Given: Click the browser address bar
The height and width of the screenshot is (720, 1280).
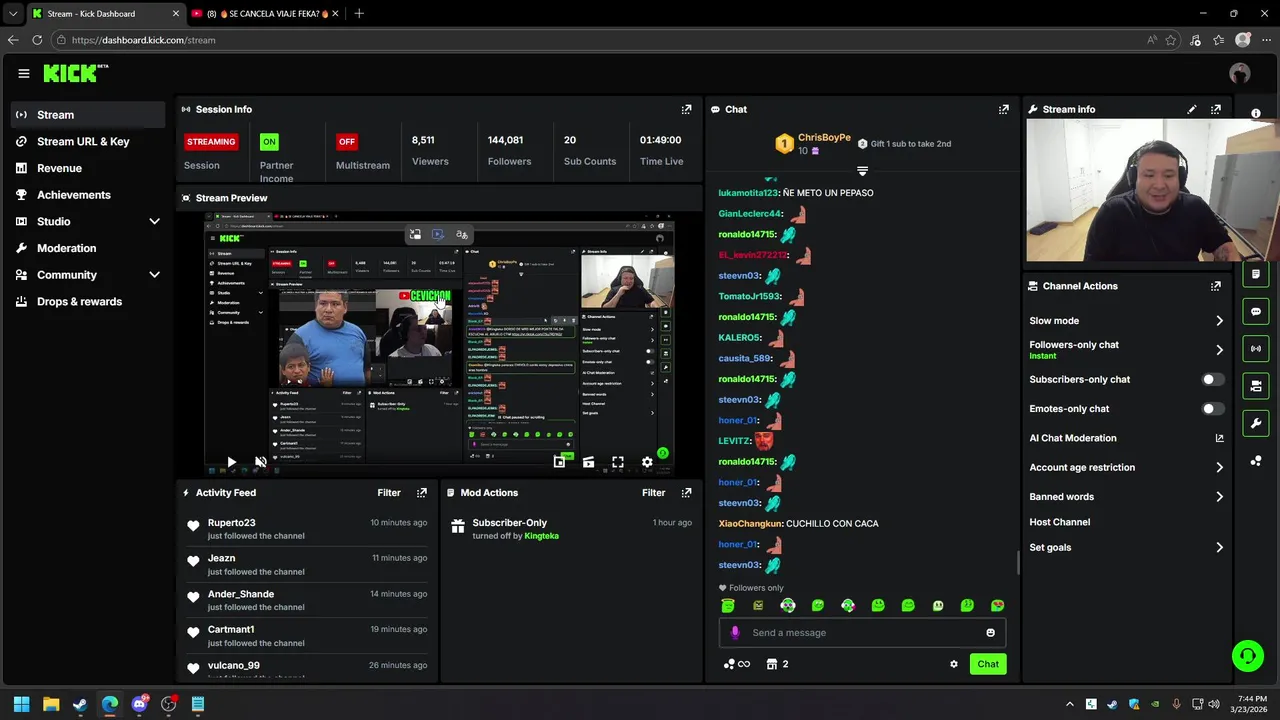Looking at the screenshot, I should (600, 40).
